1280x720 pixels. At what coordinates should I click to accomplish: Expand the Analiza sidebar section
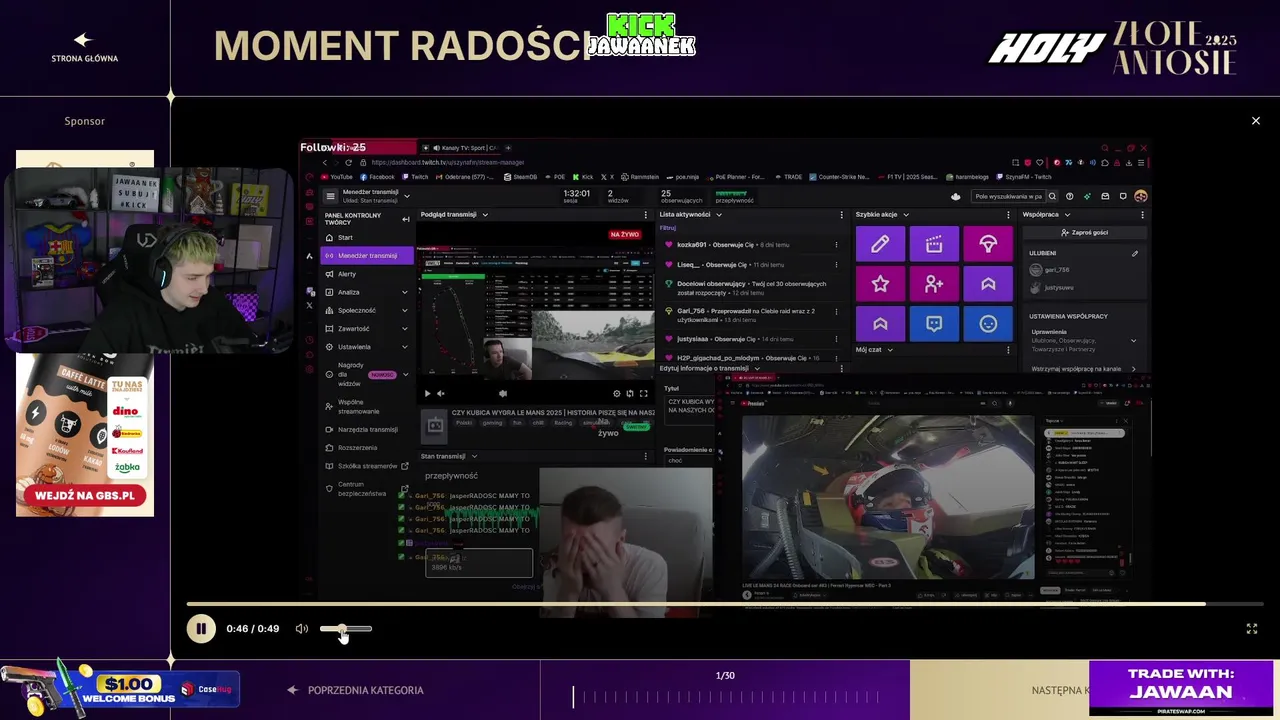(x=404, y=292)
